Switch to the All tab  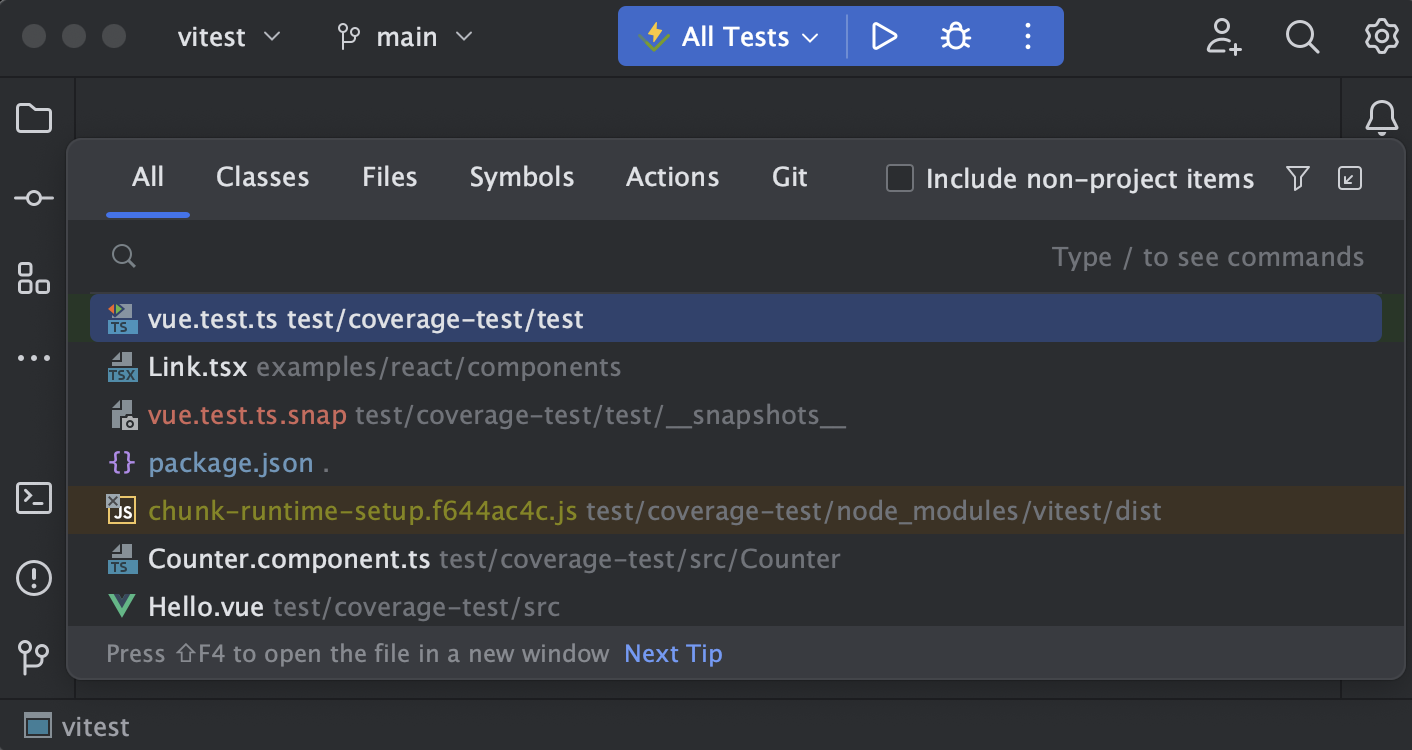[148, 178]
